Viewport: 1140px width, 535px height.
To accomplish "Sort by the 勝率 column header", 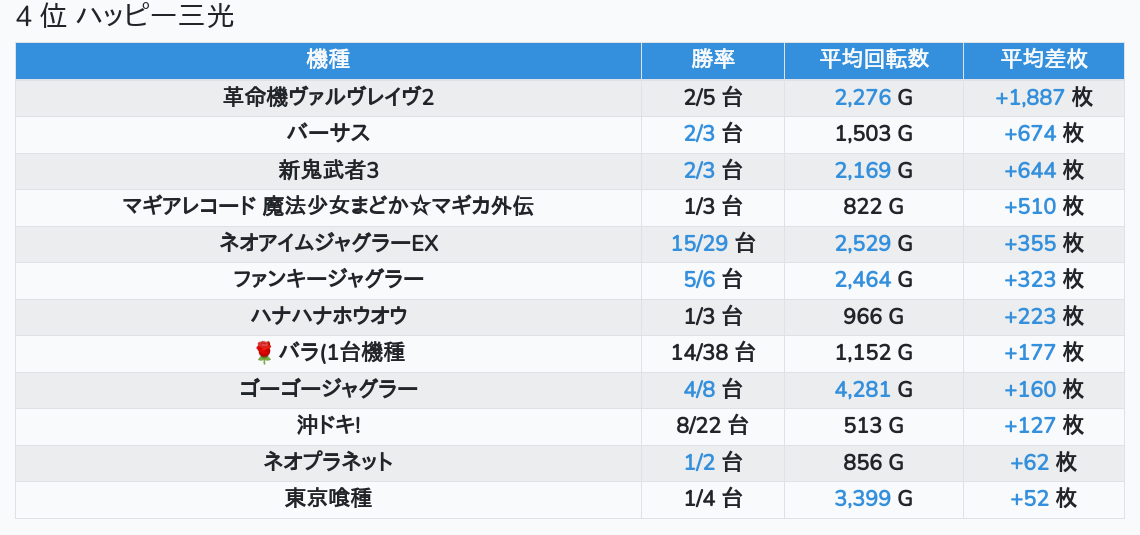I will point(712,60).
